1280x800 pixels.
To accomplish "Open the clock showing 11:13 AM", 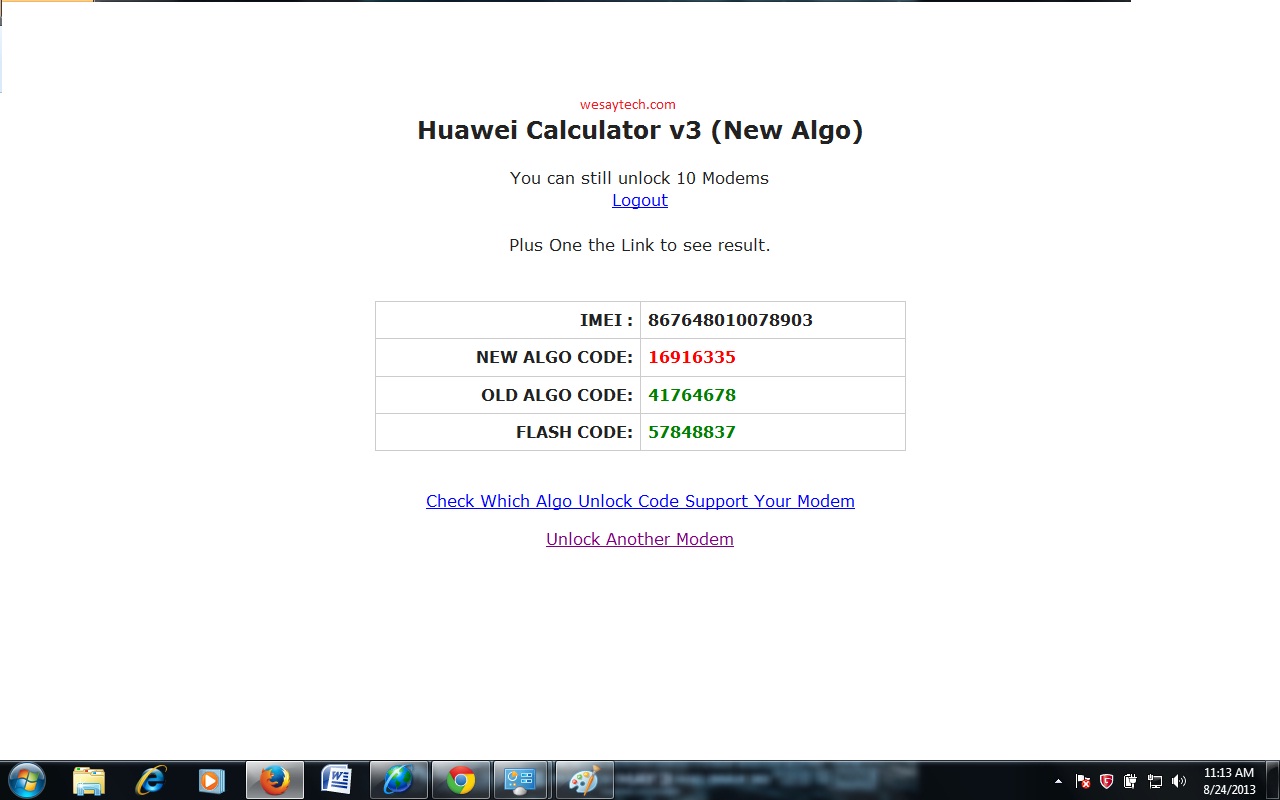I will pyautogui.click(x=1229, y=781).
